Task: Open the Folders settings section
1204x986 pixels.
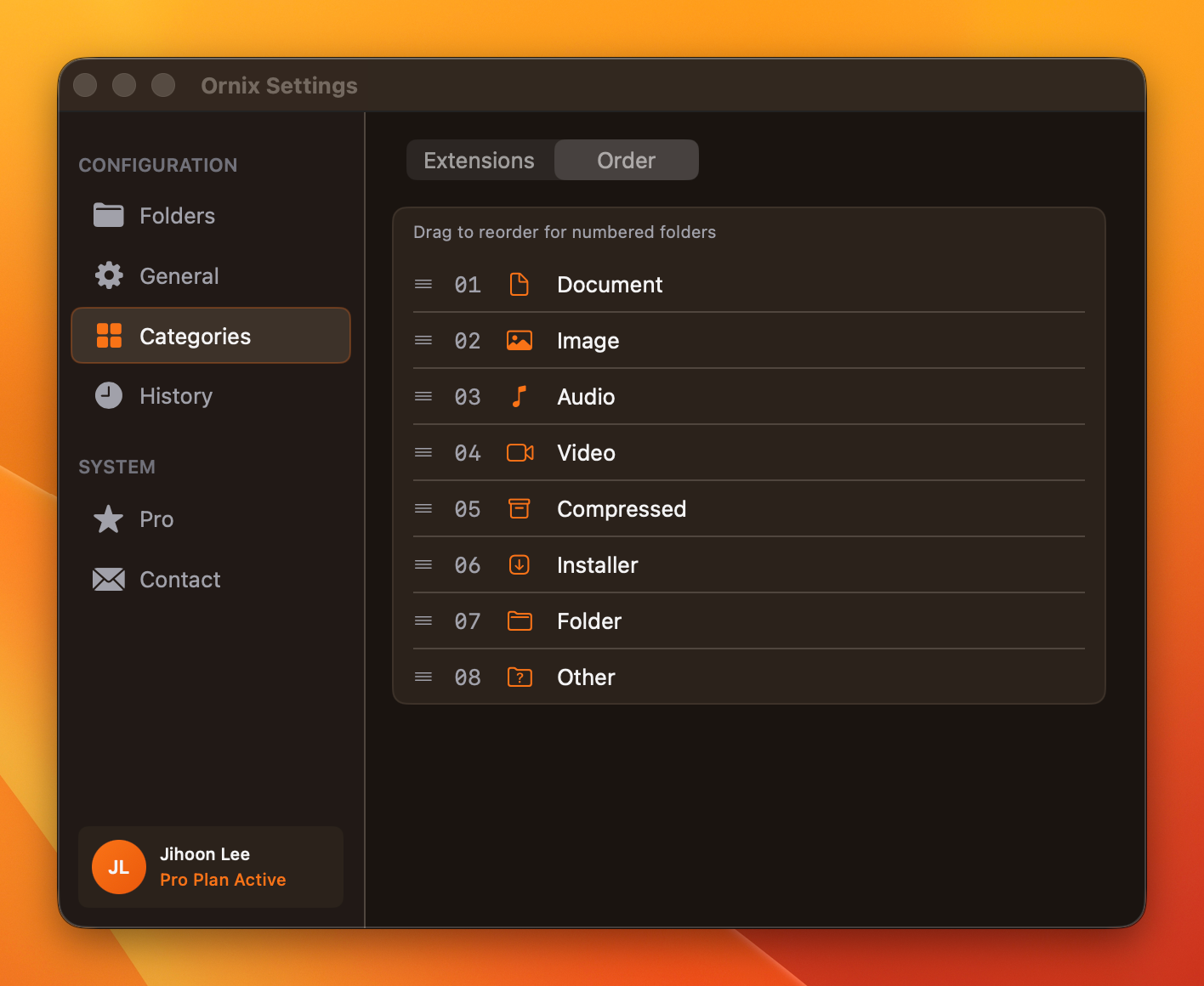Action: pos(177,216)
